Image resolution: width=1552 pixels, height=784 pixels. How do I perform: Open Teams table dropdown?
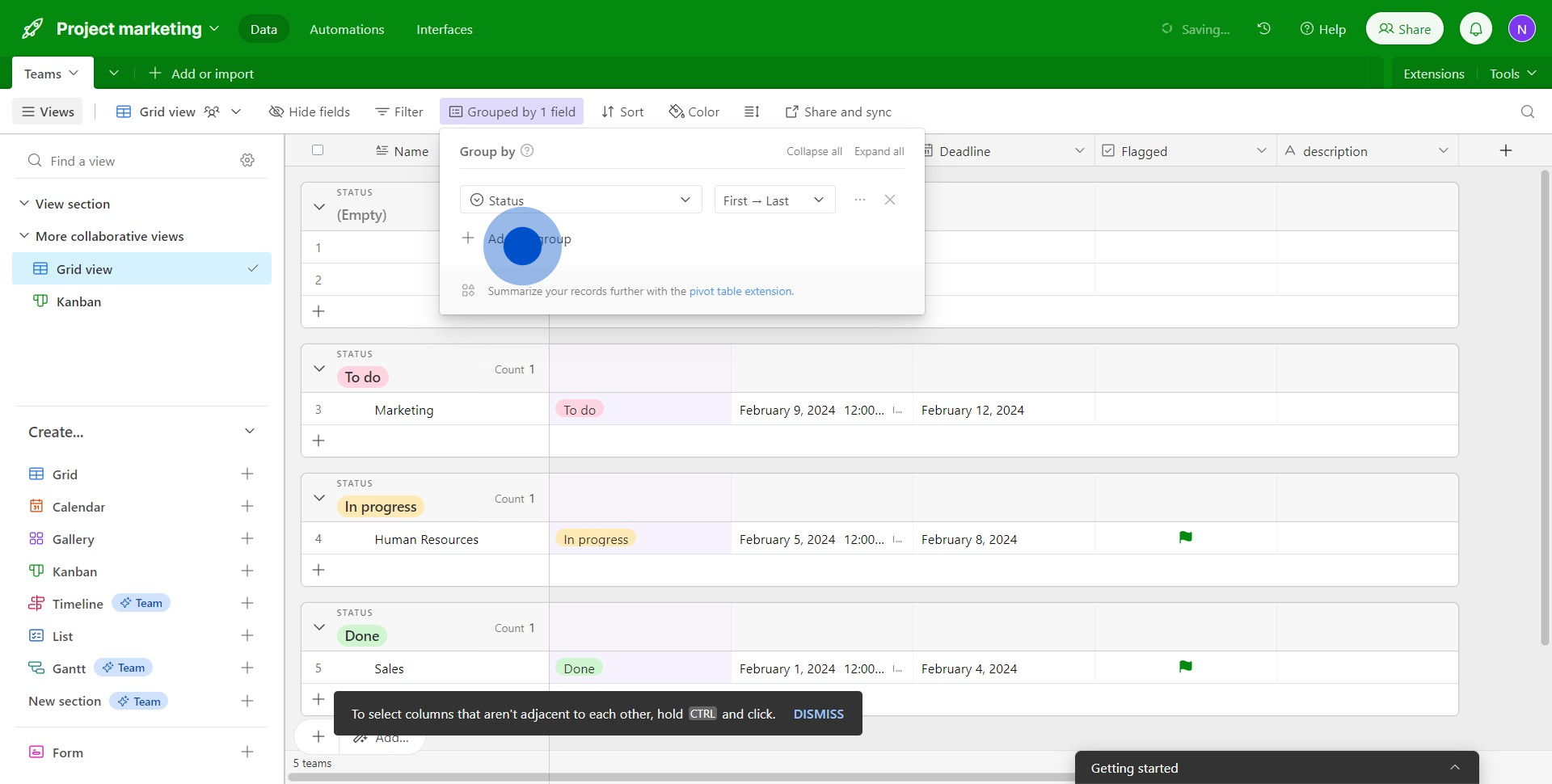pyautogui.click(x=52, y=74)
